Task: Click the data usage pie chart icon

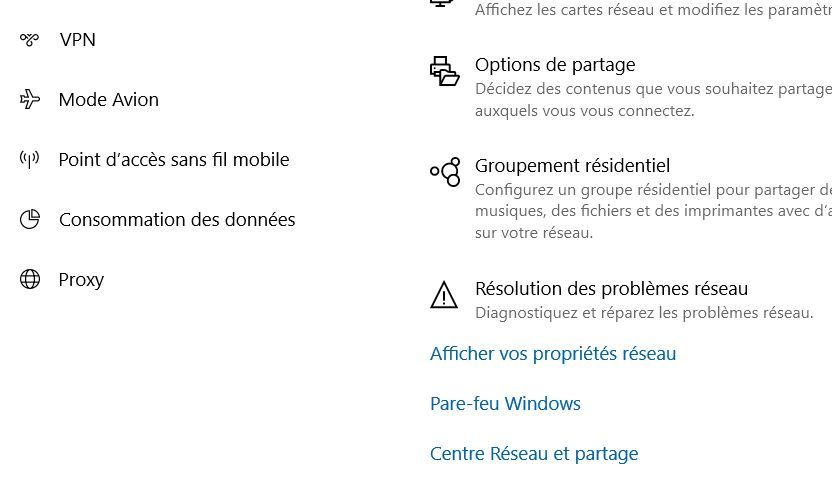Action: [30, 219]
